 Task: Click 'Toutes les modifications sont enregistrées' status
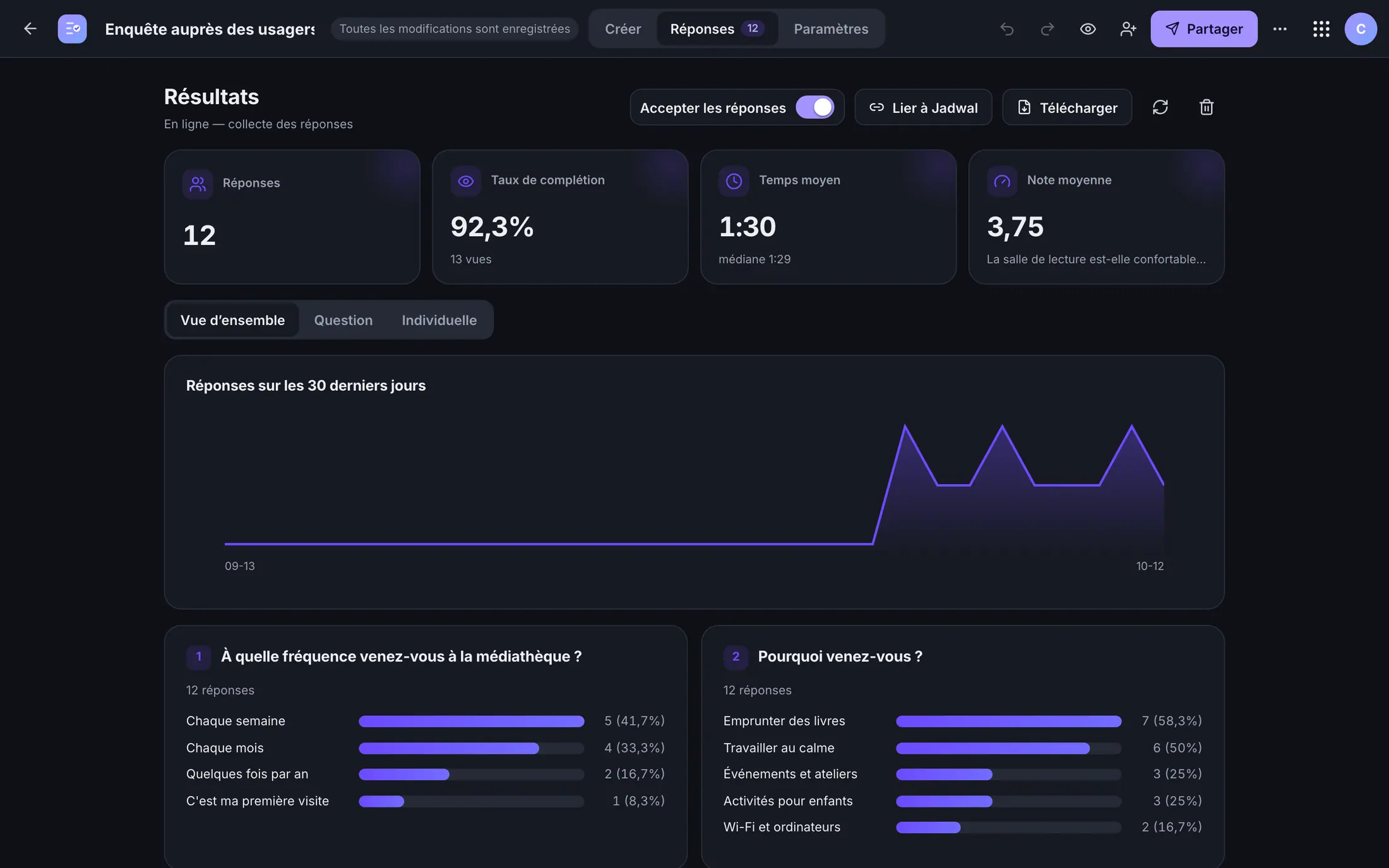pyautogui.click(x=455, y=28)
